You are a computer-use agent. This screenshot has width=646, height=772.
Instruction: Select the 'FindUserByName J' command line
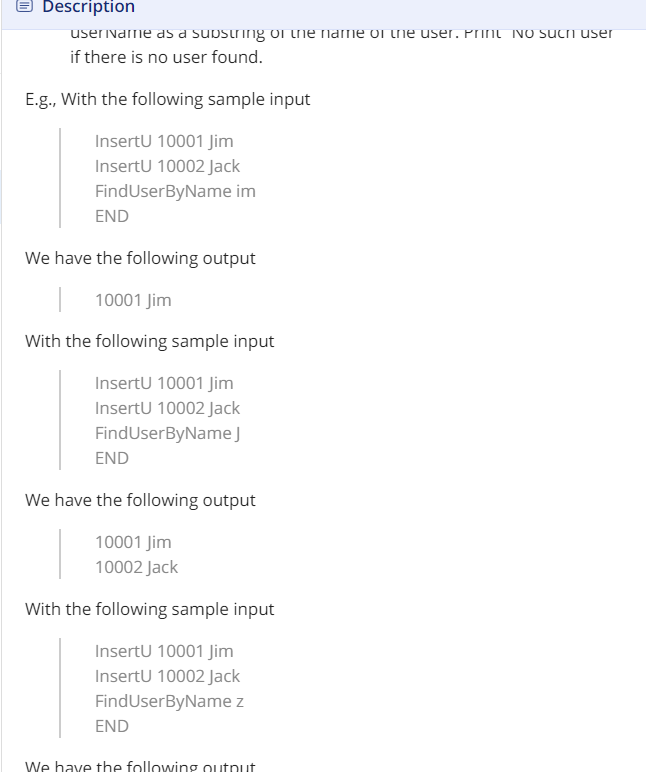pyautogui.click(x=167, y=433)
